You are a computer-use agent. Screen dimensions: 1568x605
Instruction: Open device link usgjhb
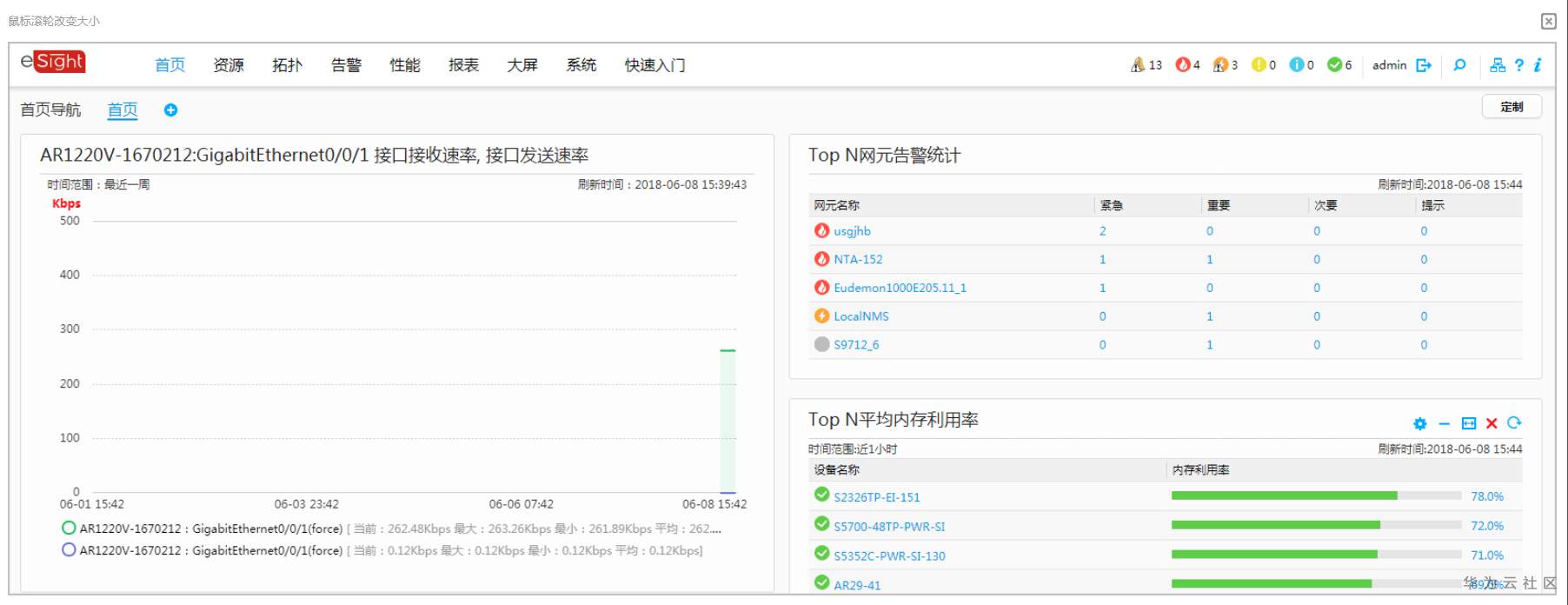click(852, 231)
